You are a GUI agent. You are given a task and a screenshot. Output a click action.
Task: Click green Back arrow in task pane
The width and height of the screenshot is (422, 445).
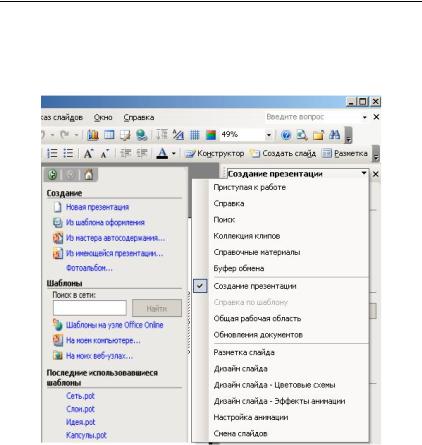53,174
